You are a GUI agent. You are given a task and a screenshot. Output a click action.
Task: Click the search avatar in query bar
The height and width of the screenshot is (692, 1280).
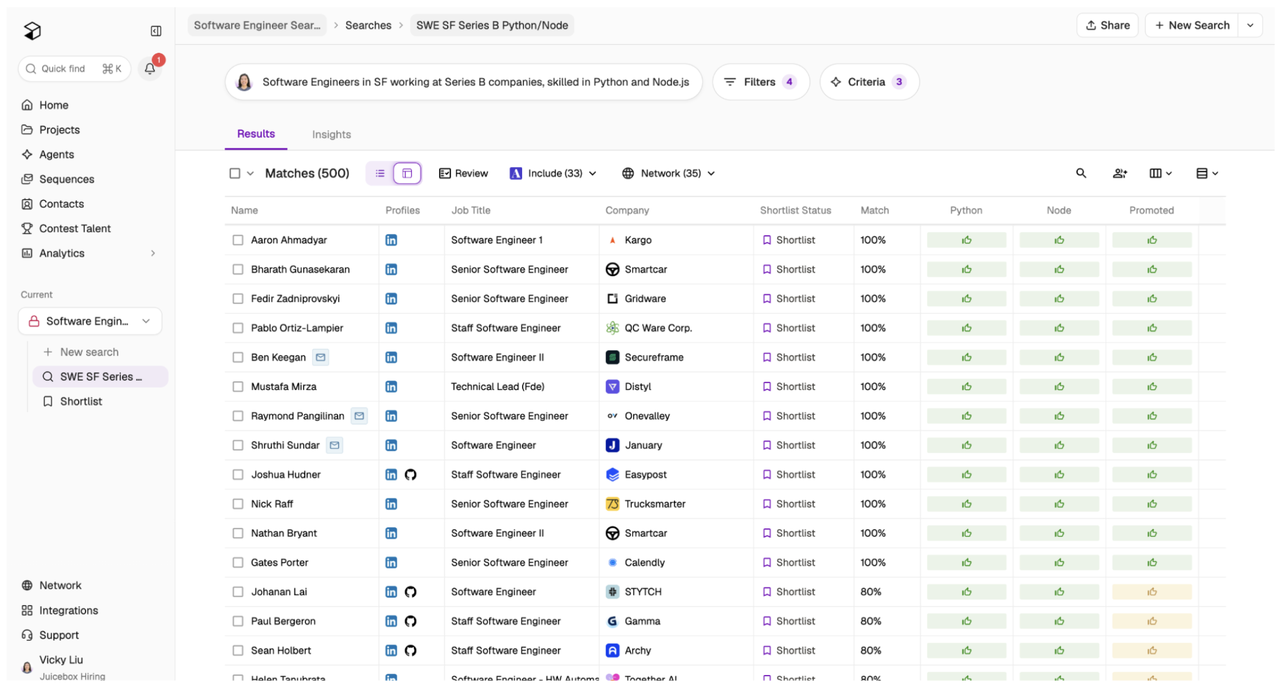coord(244,82)
